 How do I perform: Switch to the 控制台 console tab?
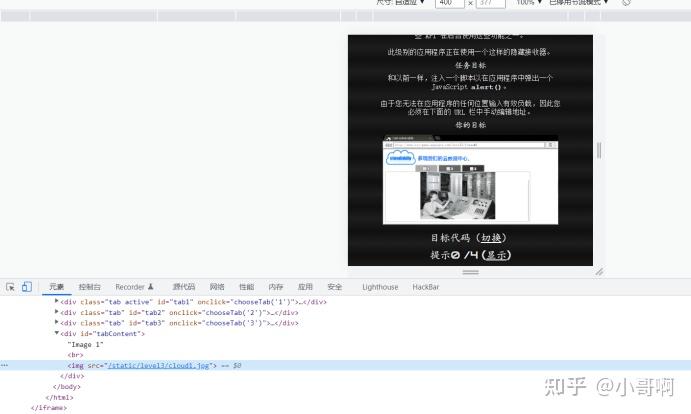tap(89, 287)
